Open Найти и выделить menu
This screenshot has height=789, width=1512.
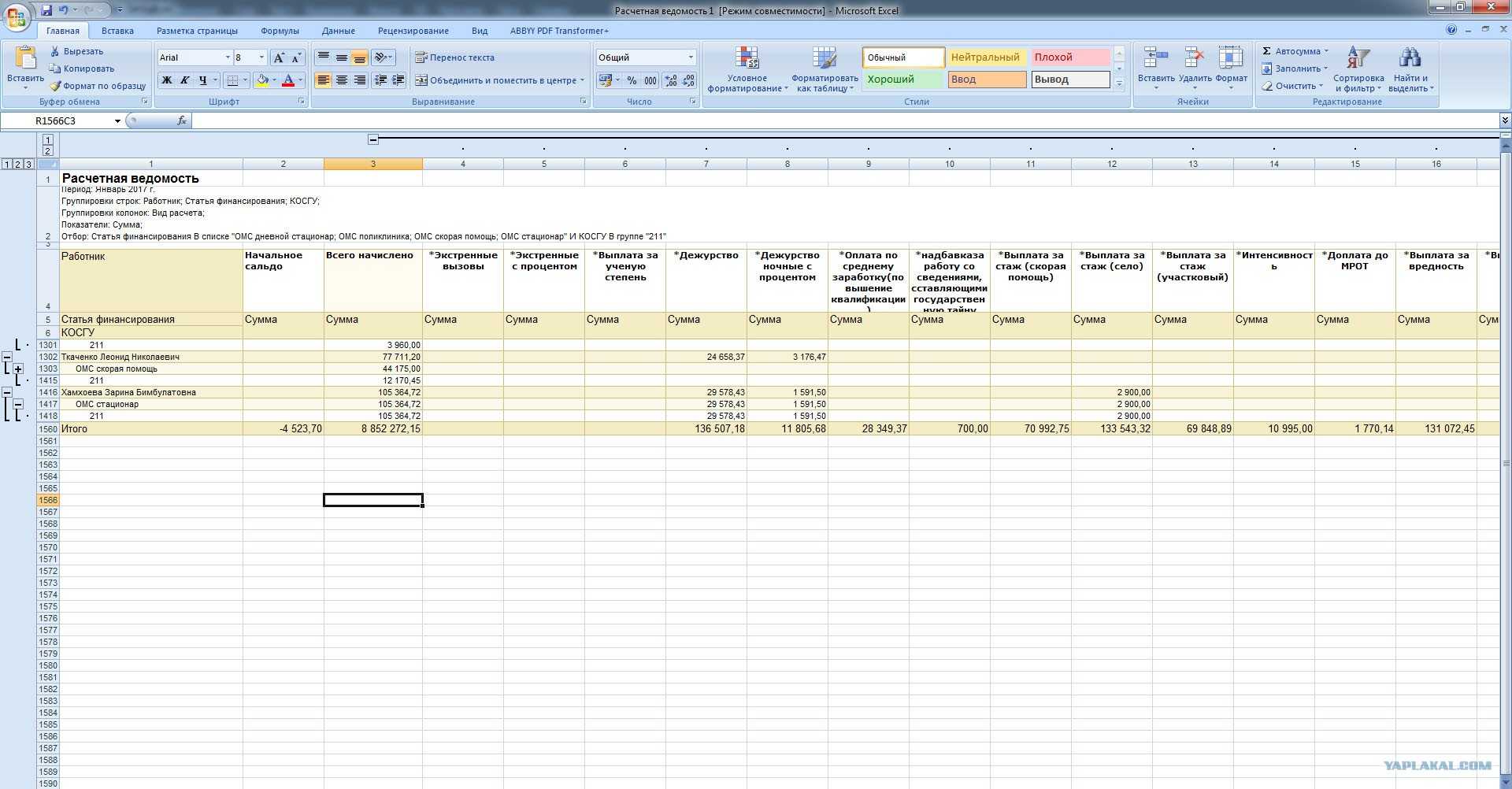click(x=1410, y=69)
